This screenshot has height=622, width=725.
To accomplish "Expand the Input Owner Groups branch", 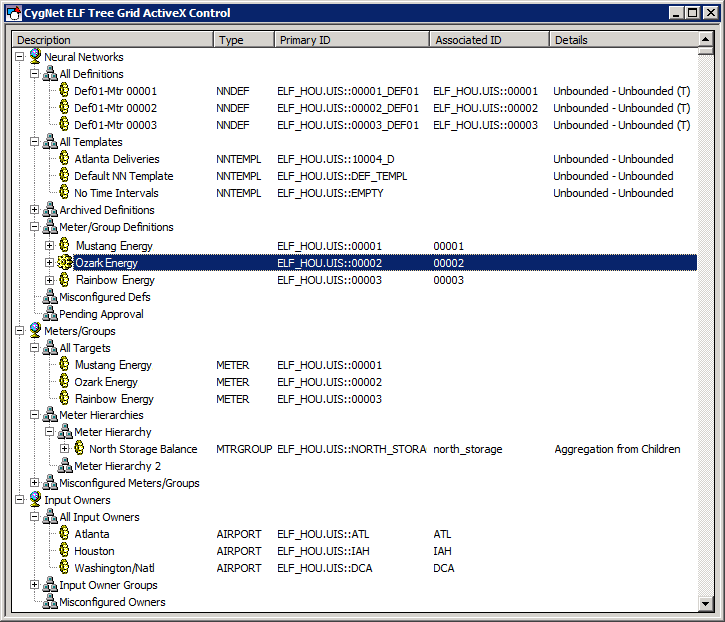I will coord(34,585).
